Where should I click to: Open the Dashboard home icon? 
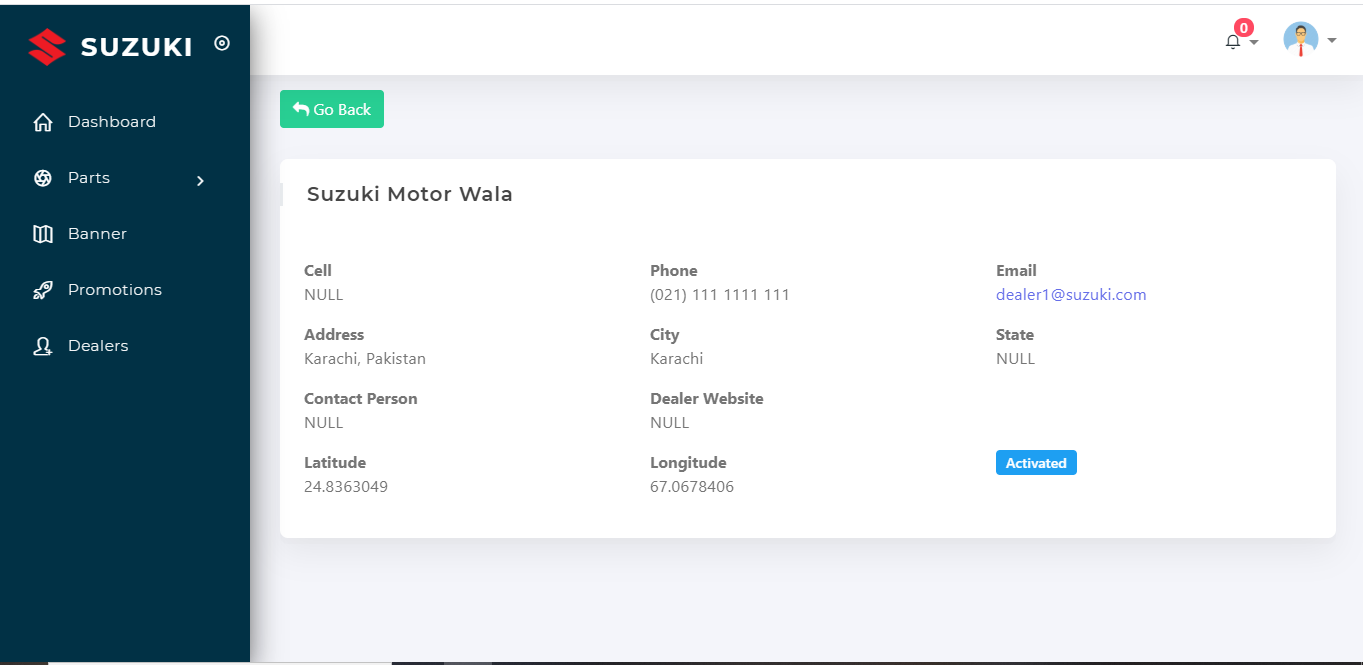tap(43, 122)
